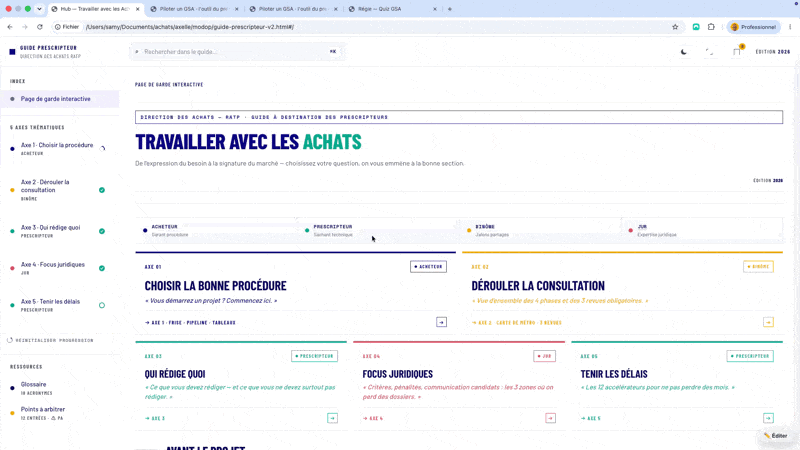Close the Régie — Quiz GSA tab
This screenshot has height=450, width=800.
click(x=435, y=9)
